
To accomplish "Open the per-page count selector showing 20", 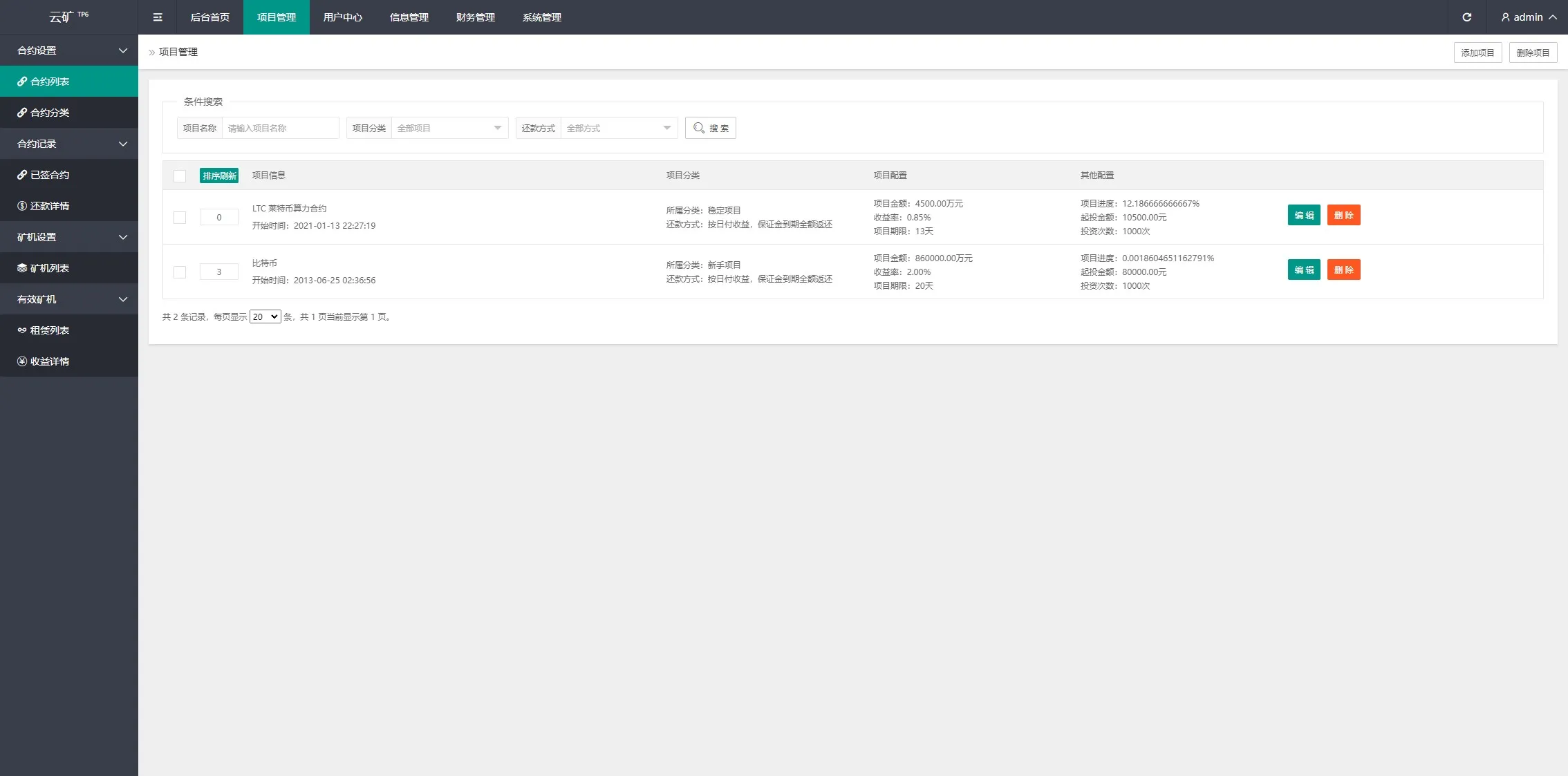I will coord(265,316).
